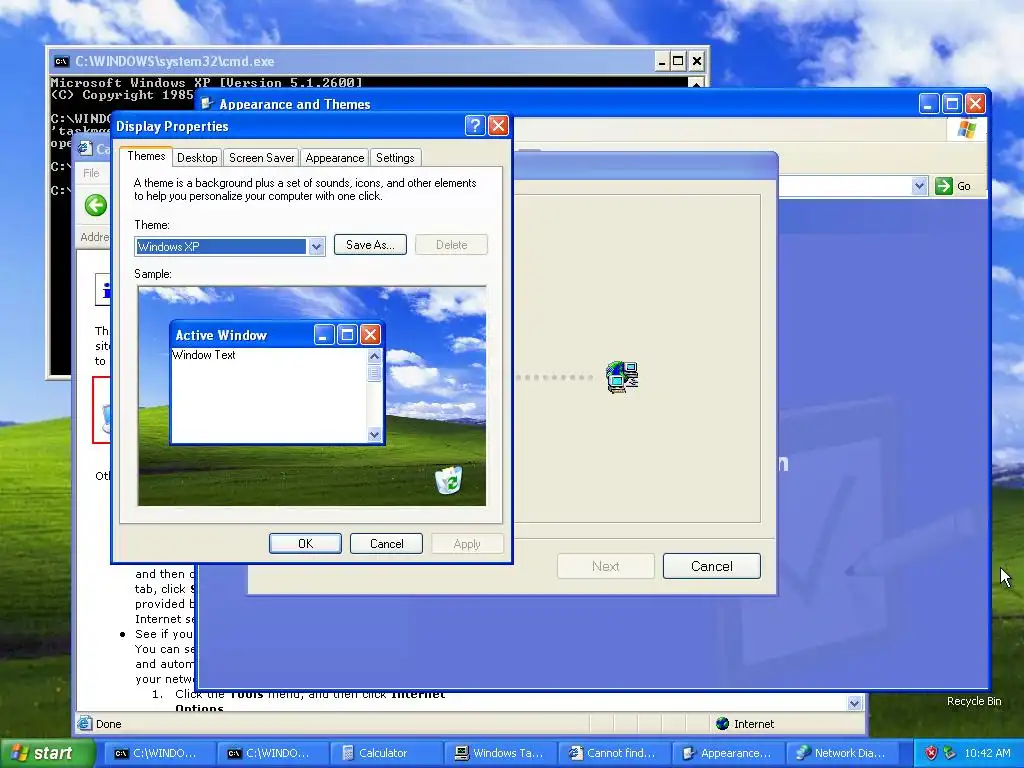Open the File menu in Internet Explorer
The image size is (1024, 768).
click(91, 173)
